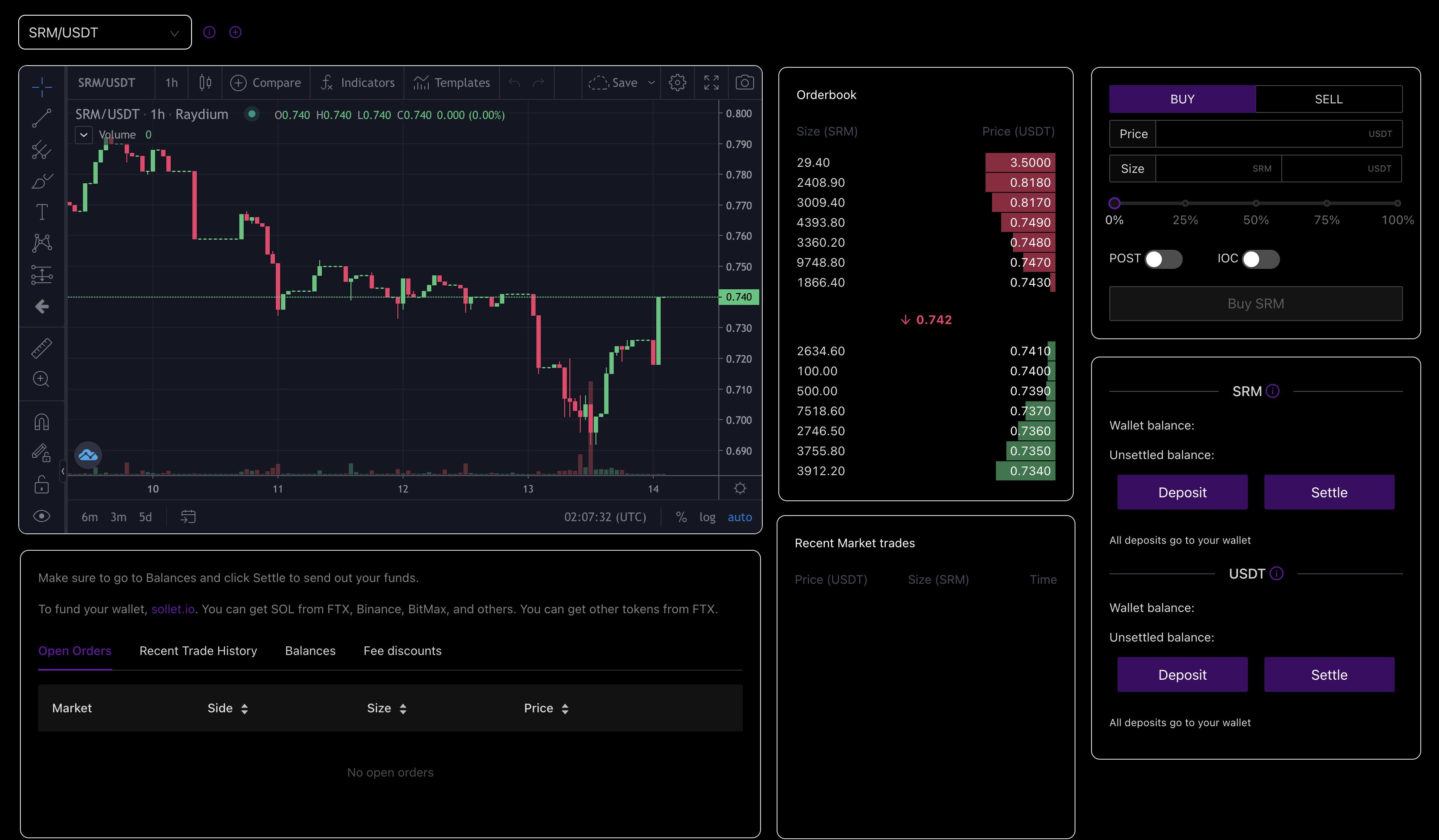Enter fullscreen chart mode
The image size is (1439, 840).
point(711,83)
